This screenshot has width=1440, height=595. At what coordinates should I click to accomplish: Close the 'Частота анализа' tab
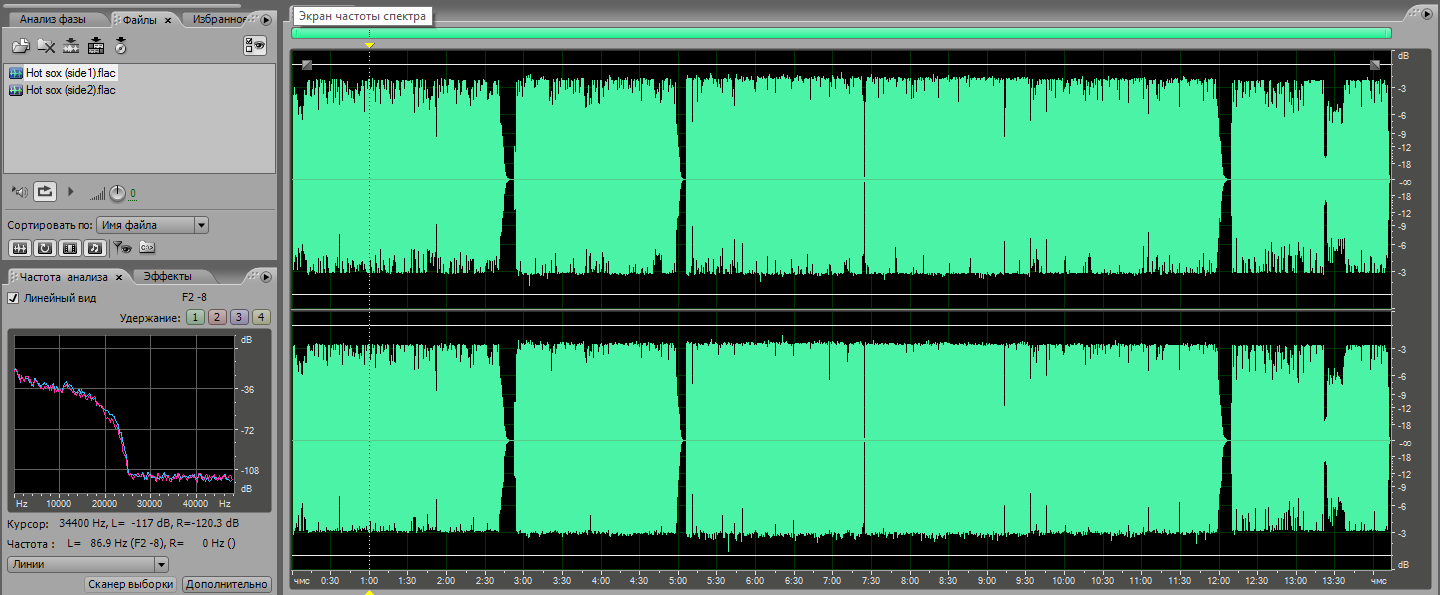119,278
